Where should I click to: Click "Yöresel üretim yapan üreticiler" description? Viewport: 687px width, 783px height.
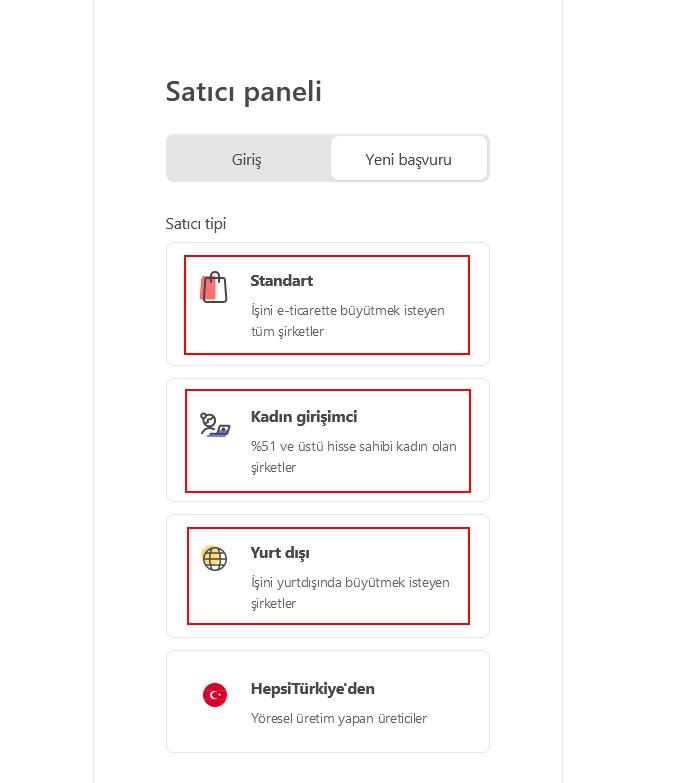(x=338, y=718)
